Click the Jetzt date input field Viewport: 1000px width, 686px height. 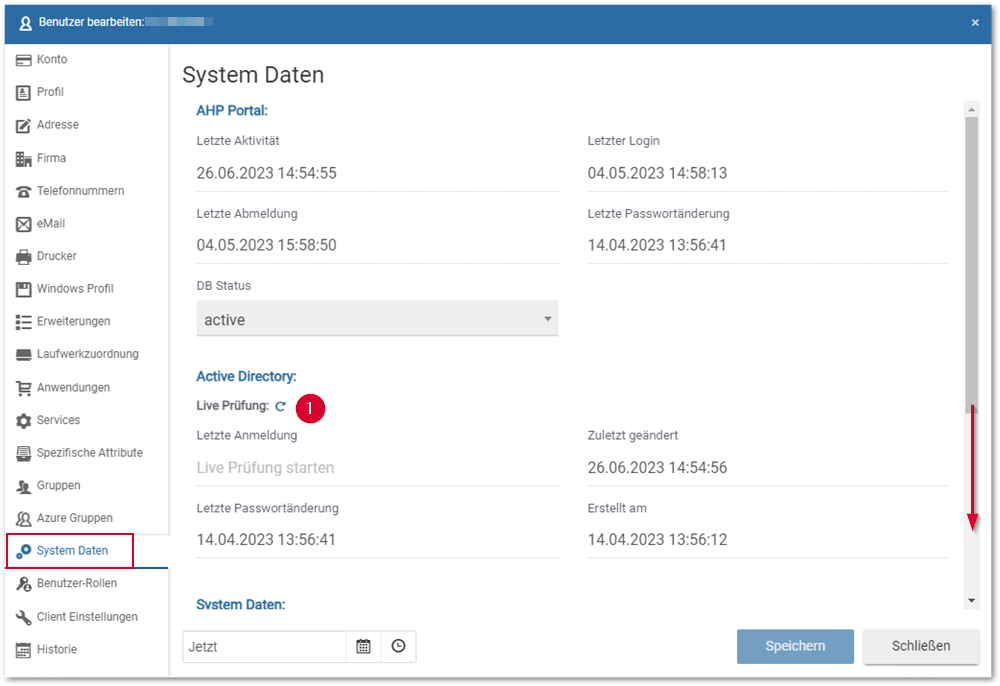click(265, 646)
